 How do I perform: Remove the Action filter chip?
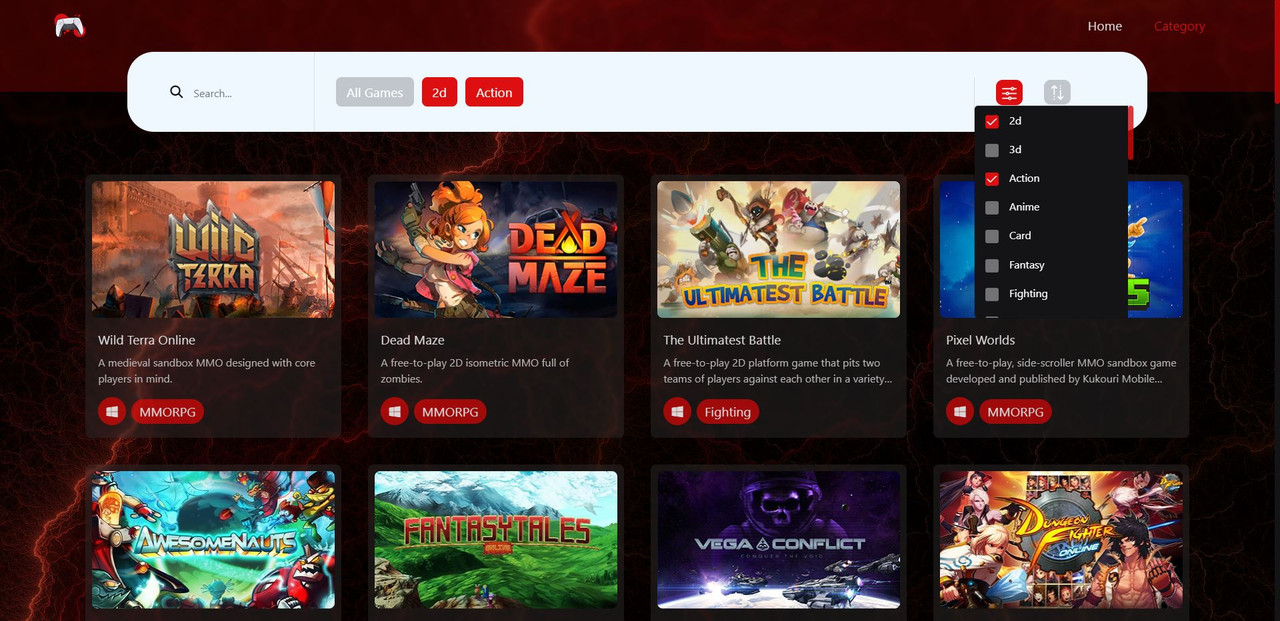coord(494,92)
